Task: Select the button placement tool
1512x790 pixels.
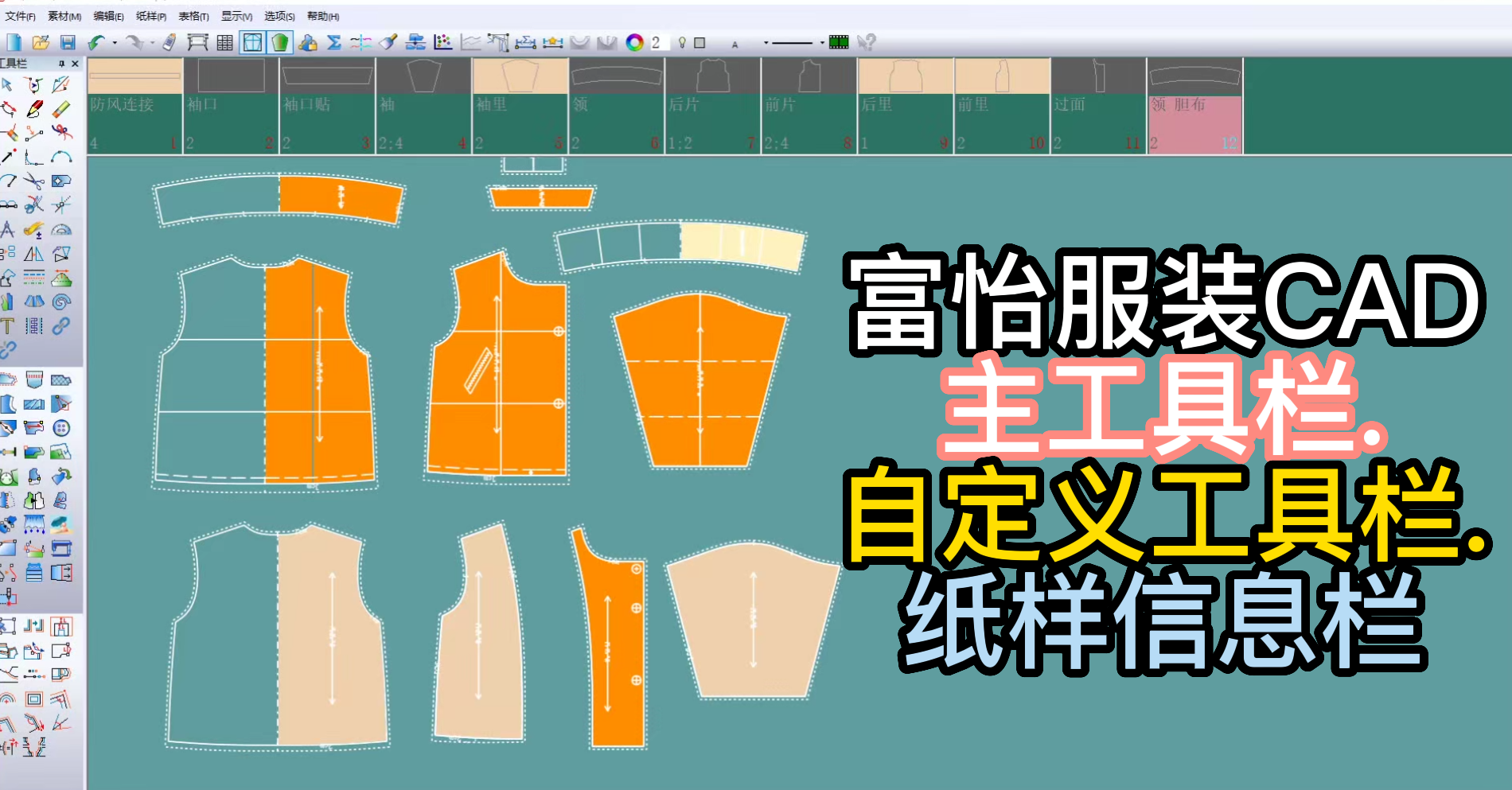Action: pyautogui.click(x=61, y=428)
